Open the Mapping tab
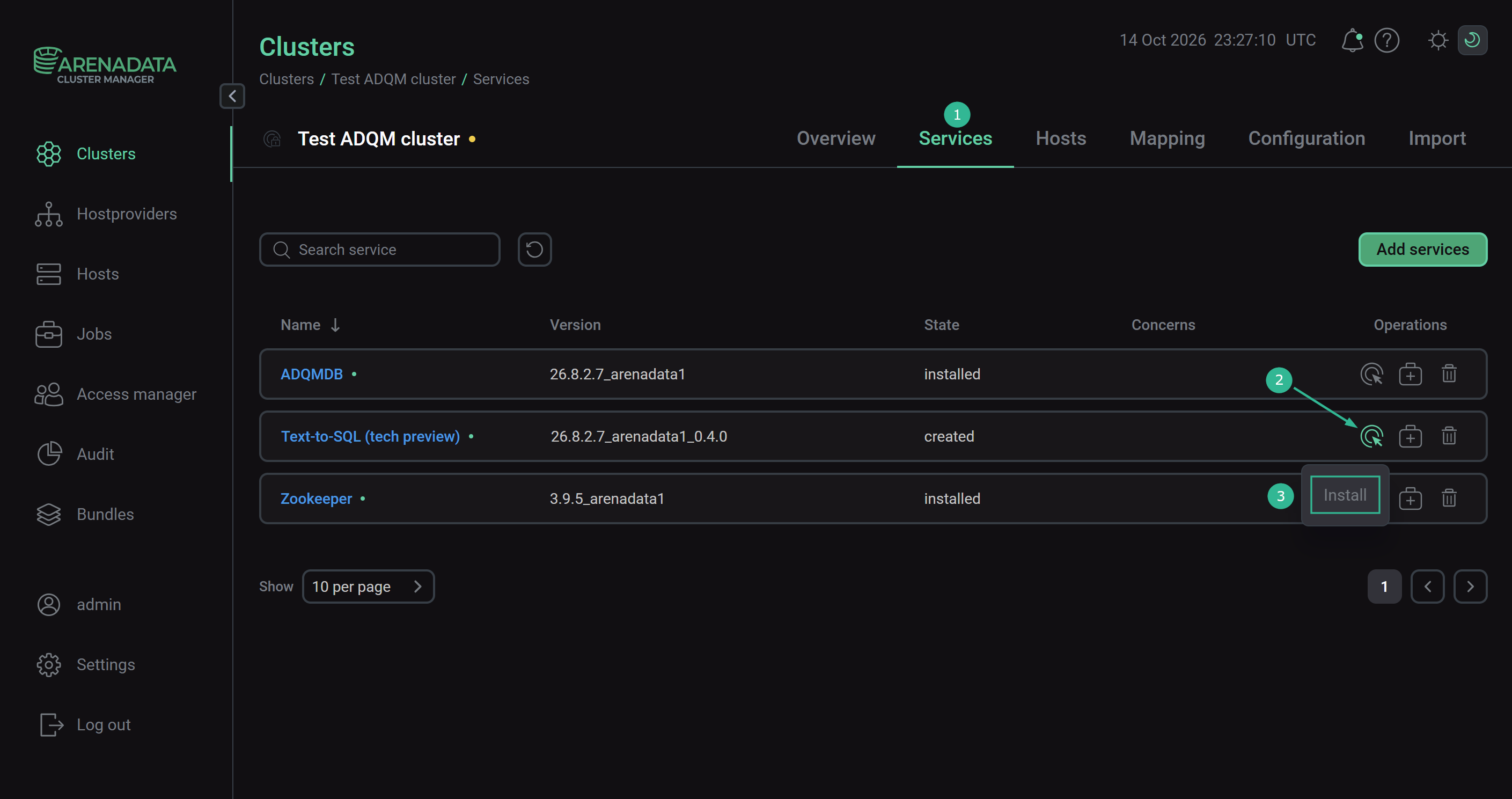 pos(1167,138)
